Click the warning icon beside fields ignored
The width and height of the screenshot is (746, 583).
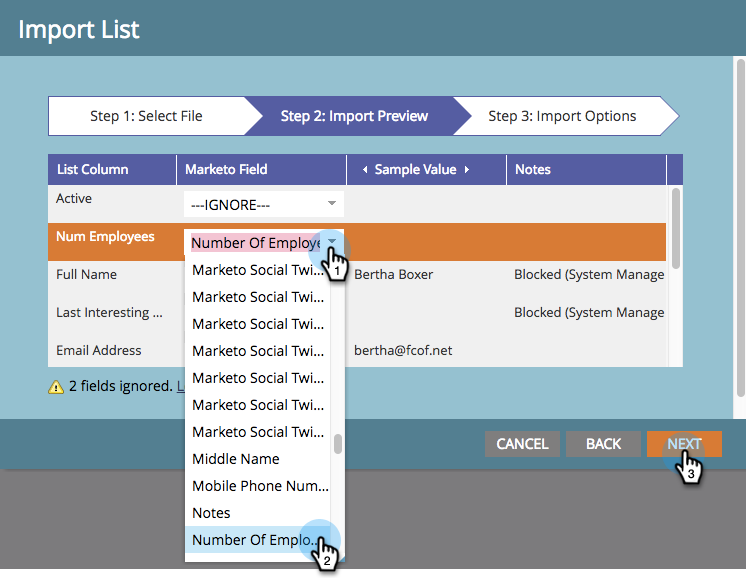coord(56,387)
